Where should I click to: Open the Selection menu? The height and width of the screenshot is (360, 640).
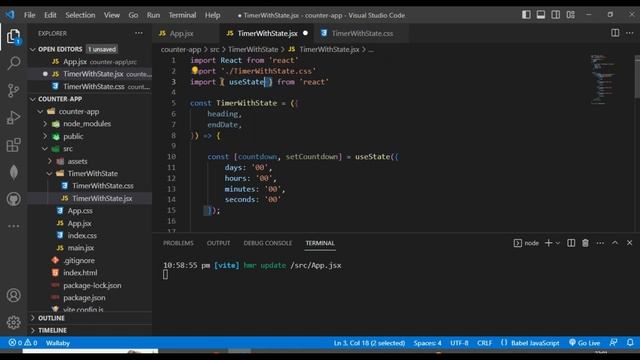click(x=80, y=15)
